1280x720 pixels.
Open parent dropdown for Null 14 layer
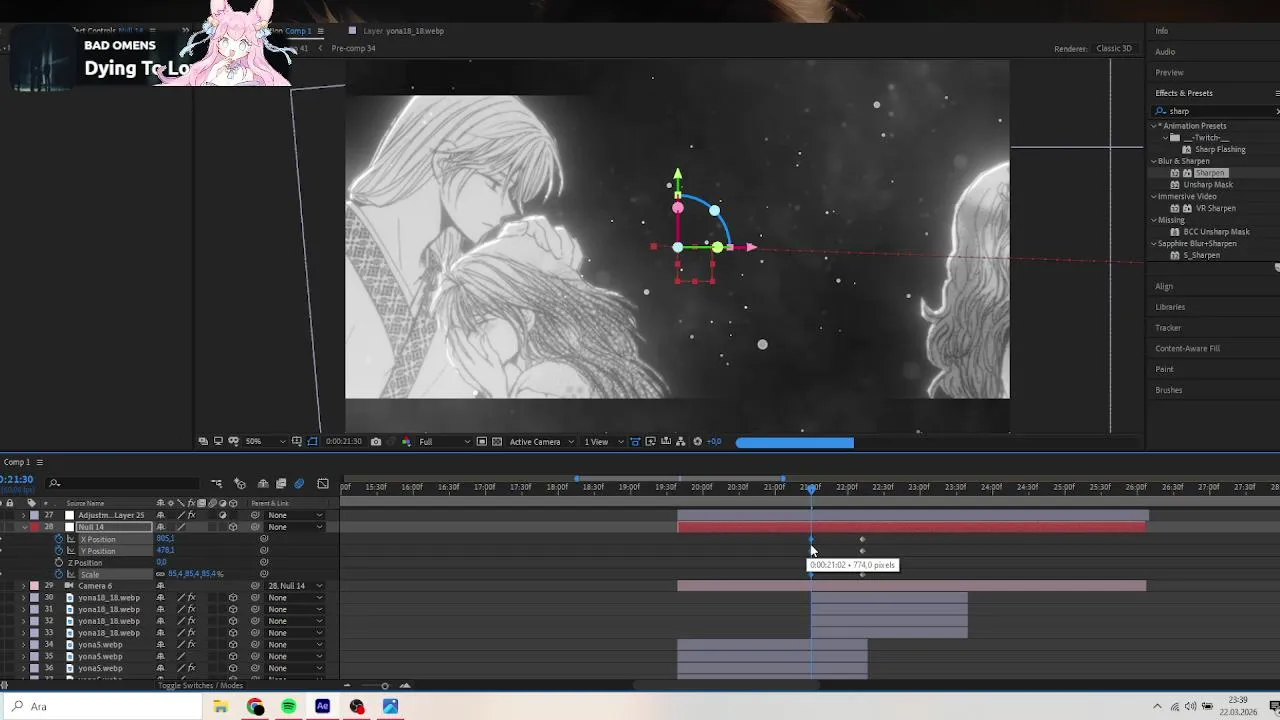(x=296, y=527)
